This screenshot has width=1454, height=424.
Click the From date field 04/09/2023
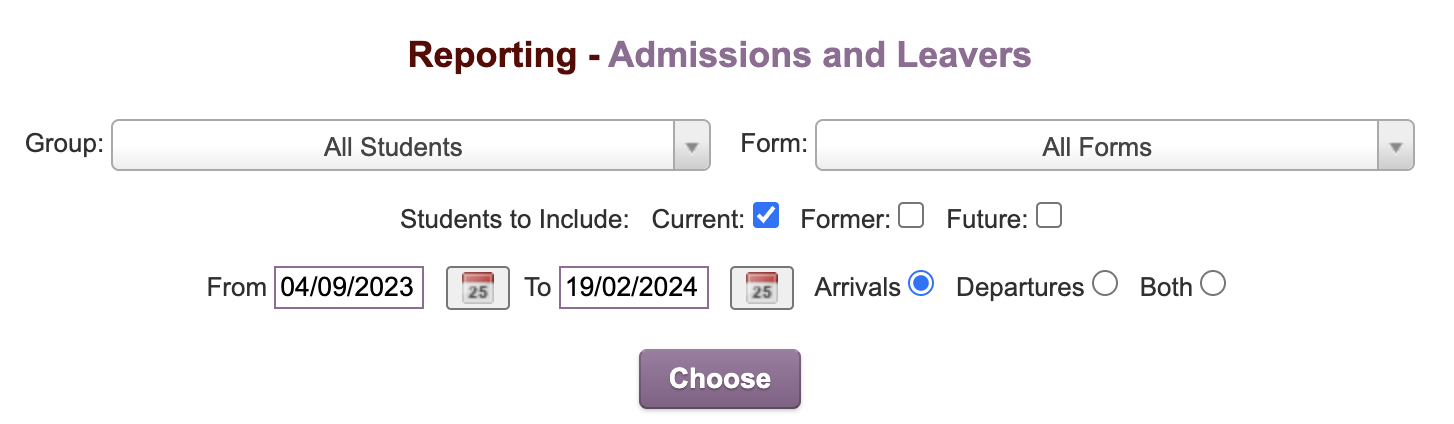pos(349,287)
